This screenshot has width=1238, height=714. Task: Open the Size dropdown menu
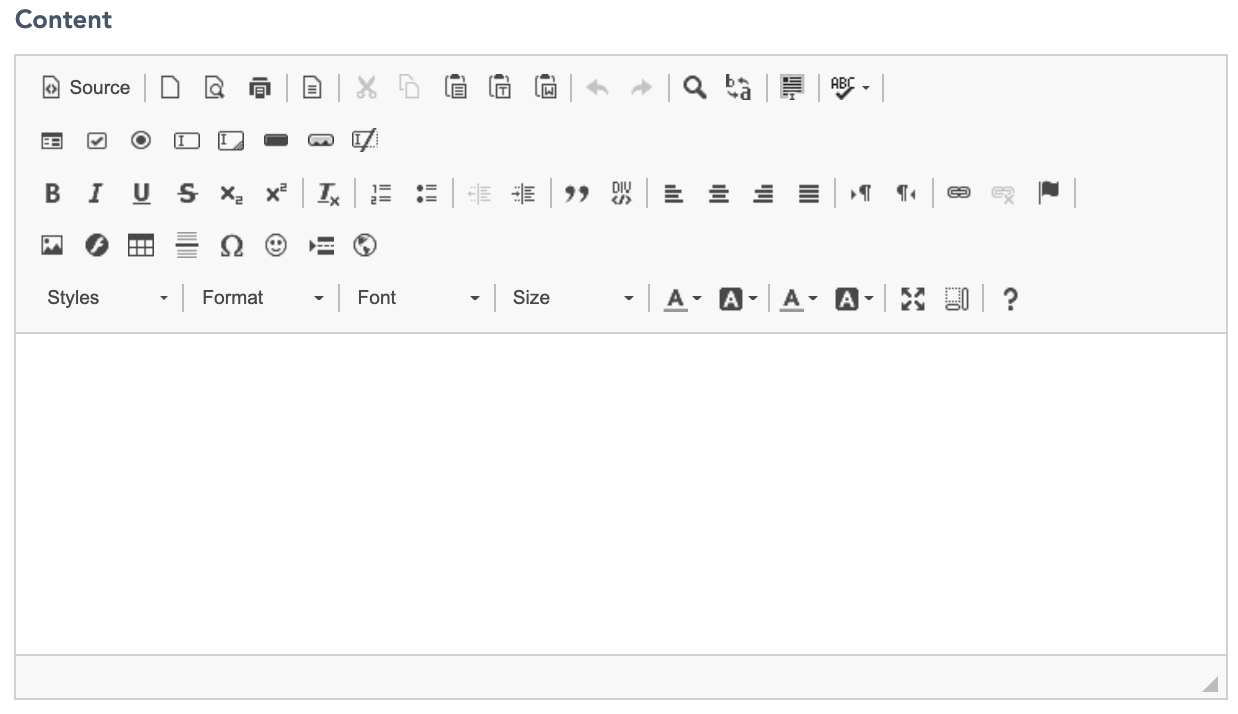pyautogui.click(x=572, y=298)
